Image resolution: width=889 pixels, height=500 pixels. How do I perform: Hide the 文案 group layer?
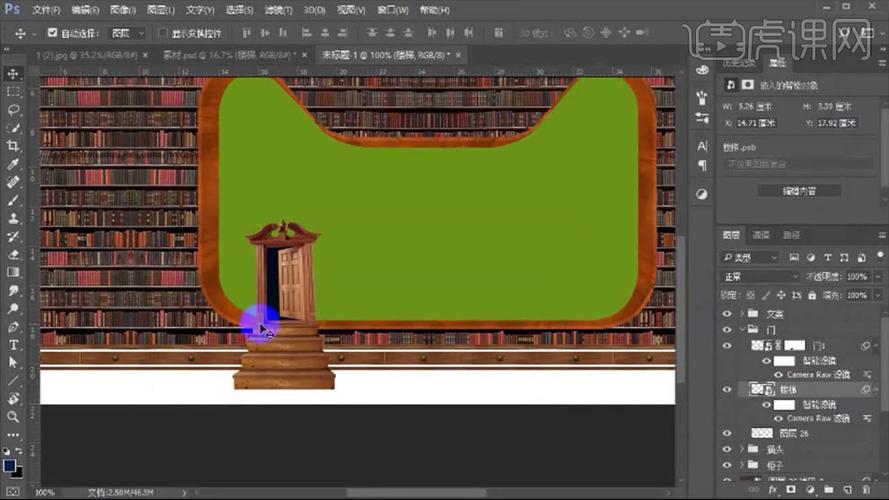pyautogui.click(x=727, y=313)
